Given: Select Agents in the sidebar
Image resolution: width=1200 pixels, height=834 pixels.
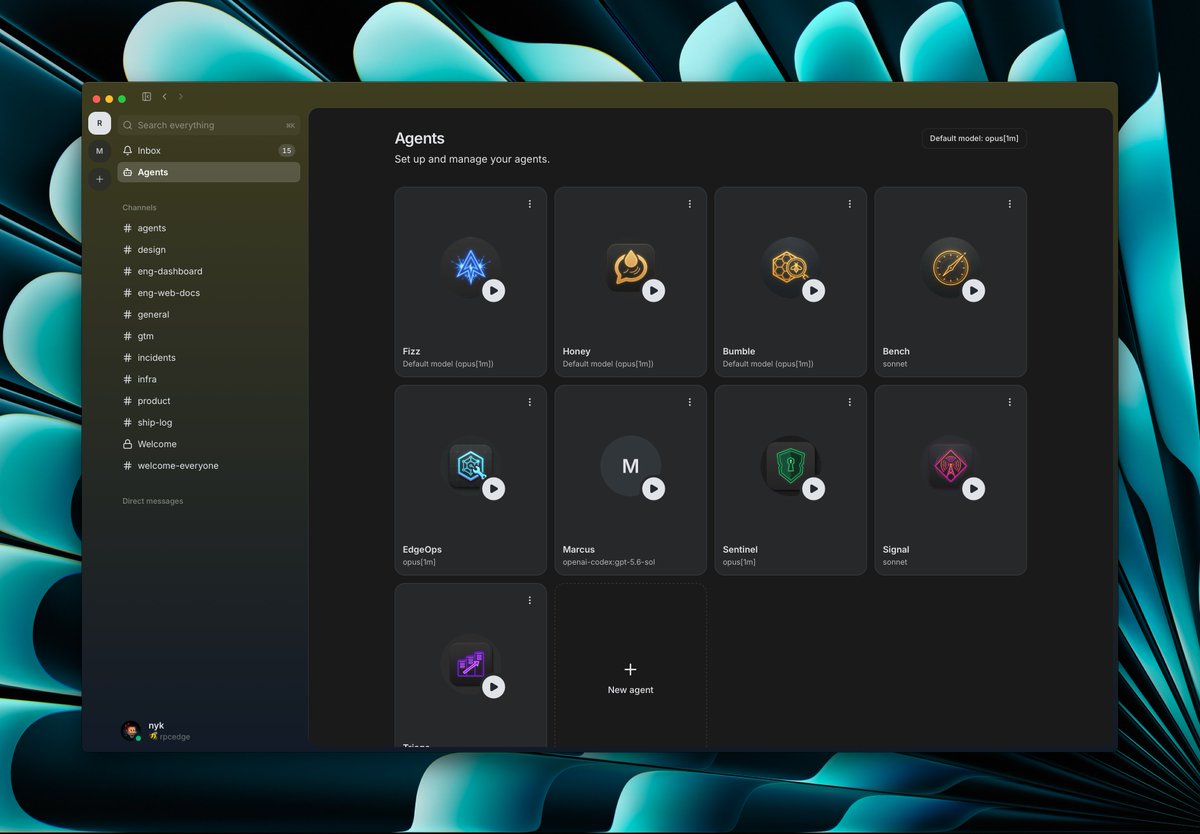Looking at the screenshot, I should coord(208,172).
